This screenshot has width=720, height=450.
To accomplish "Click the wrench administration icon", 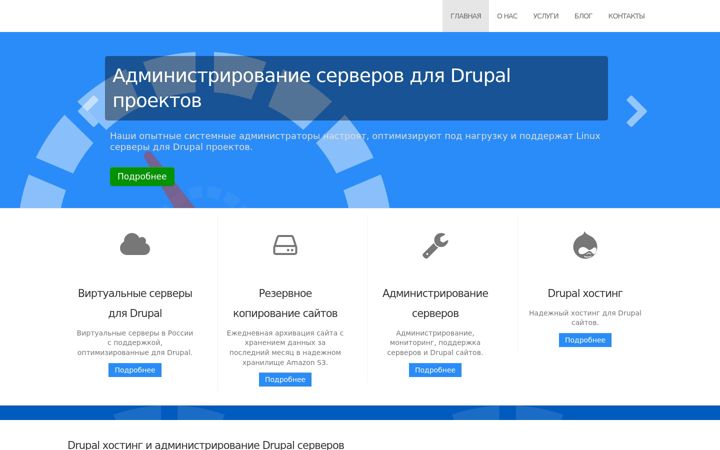I will point(435,246).
